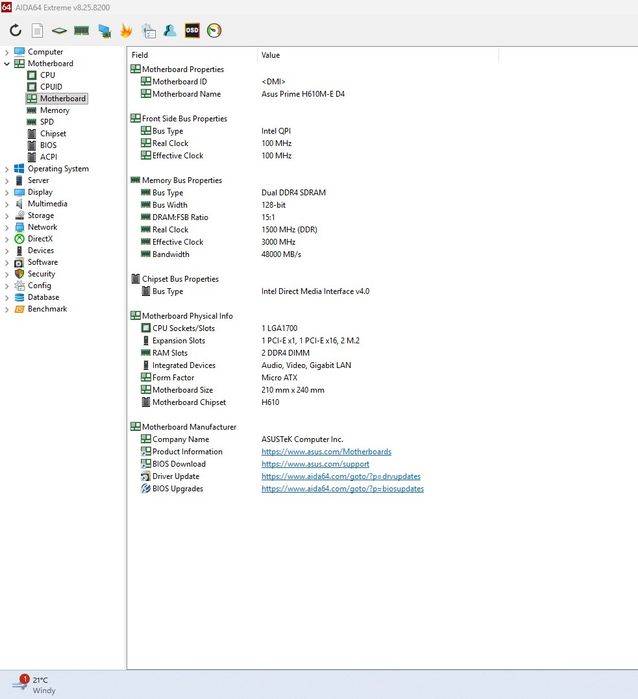Expand the Display tree node
This screenshot has height=699, width=638.
pyautogui.click(x=6, y=193)
